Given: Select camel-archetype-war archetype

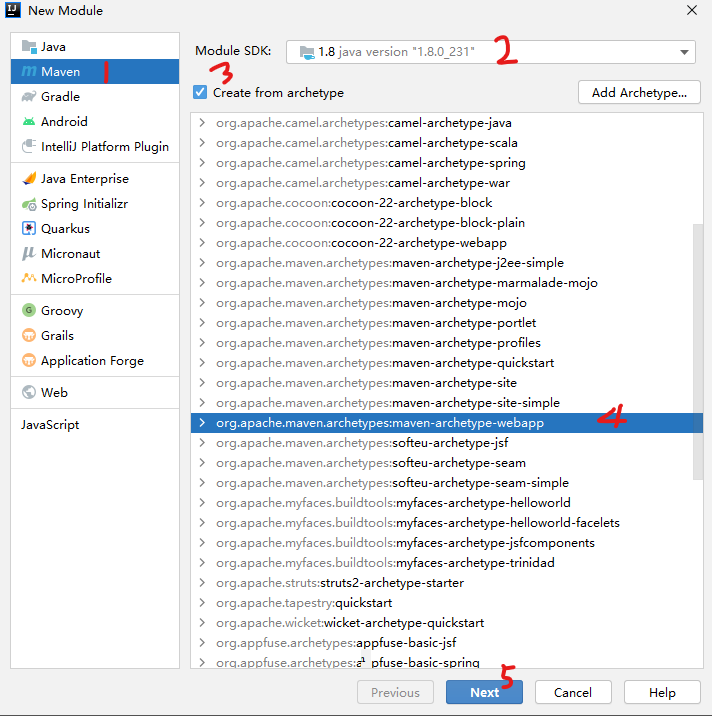Looking at the screenshot, I should (447, 183).
